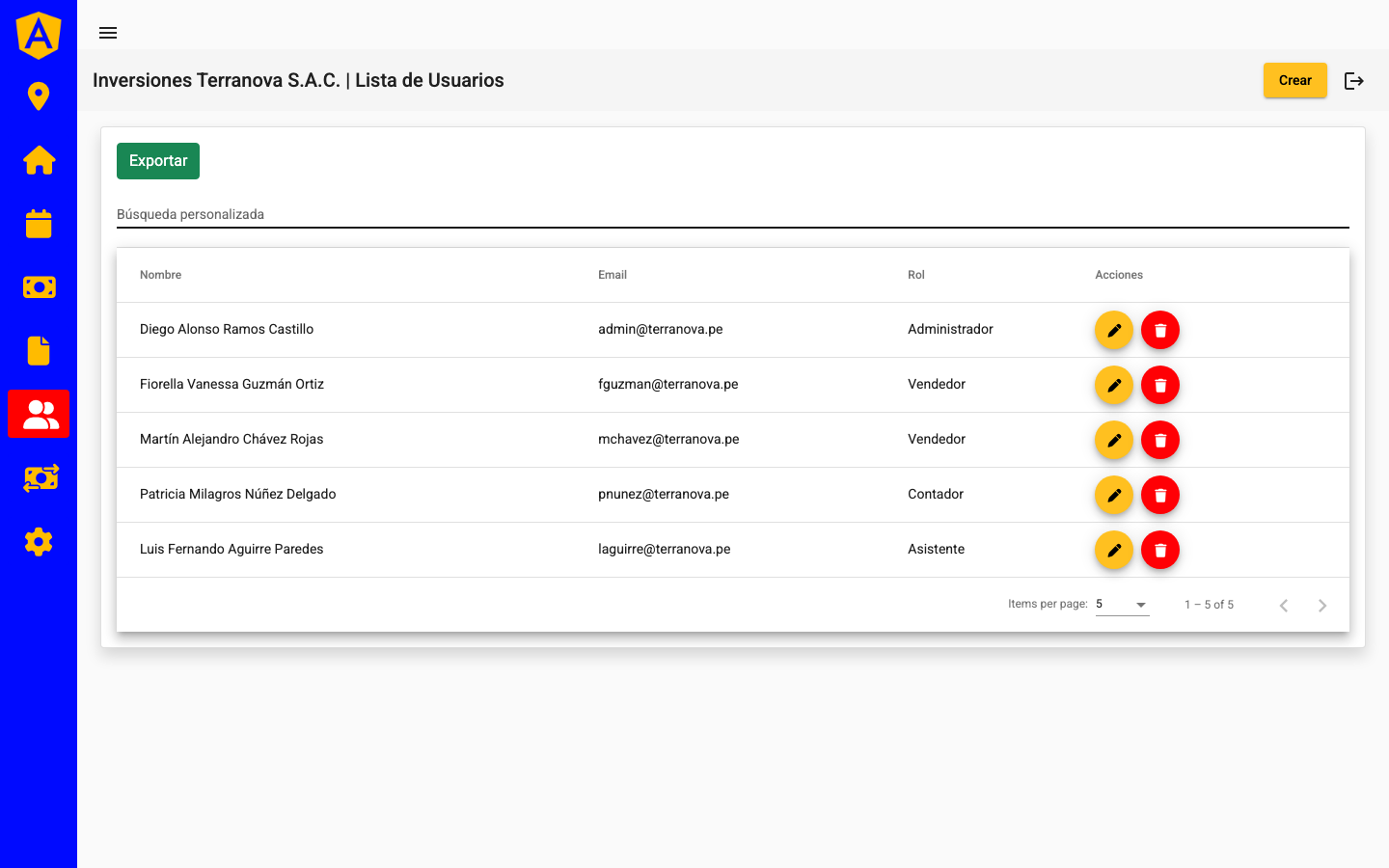Click Vendedor role for Fiorella Guzmán
Screen dimensions: 1389x868
pyautogui.click(x=937, y=385)
